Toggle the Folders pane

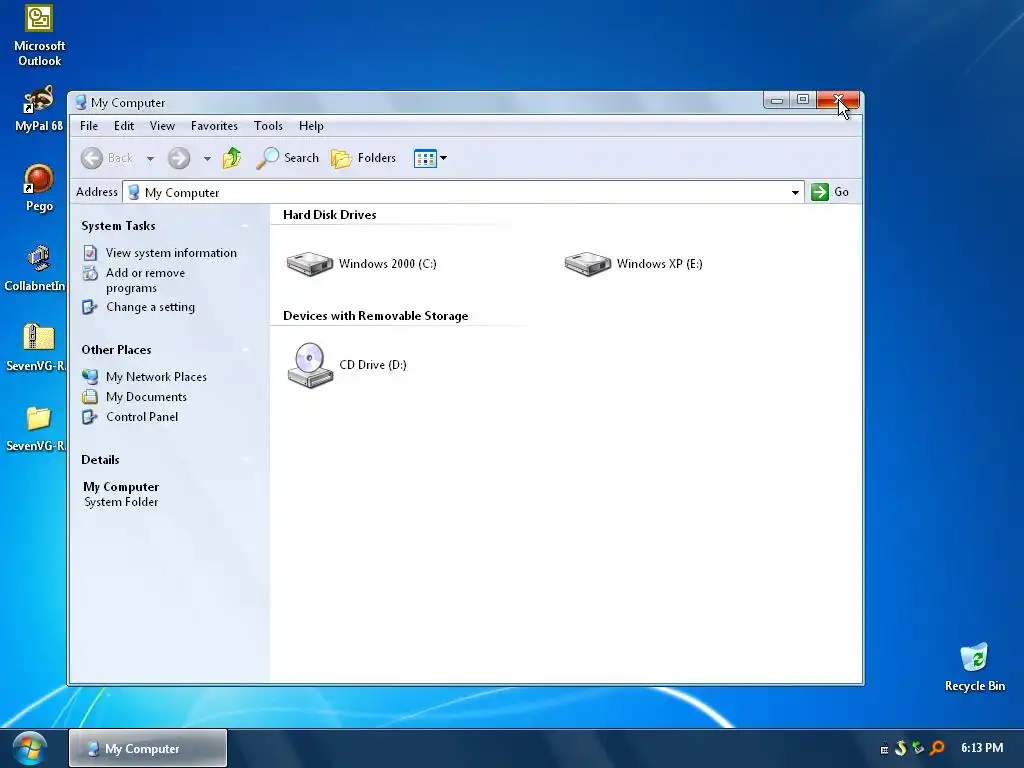pyautogui.click(x=364, y=158)
